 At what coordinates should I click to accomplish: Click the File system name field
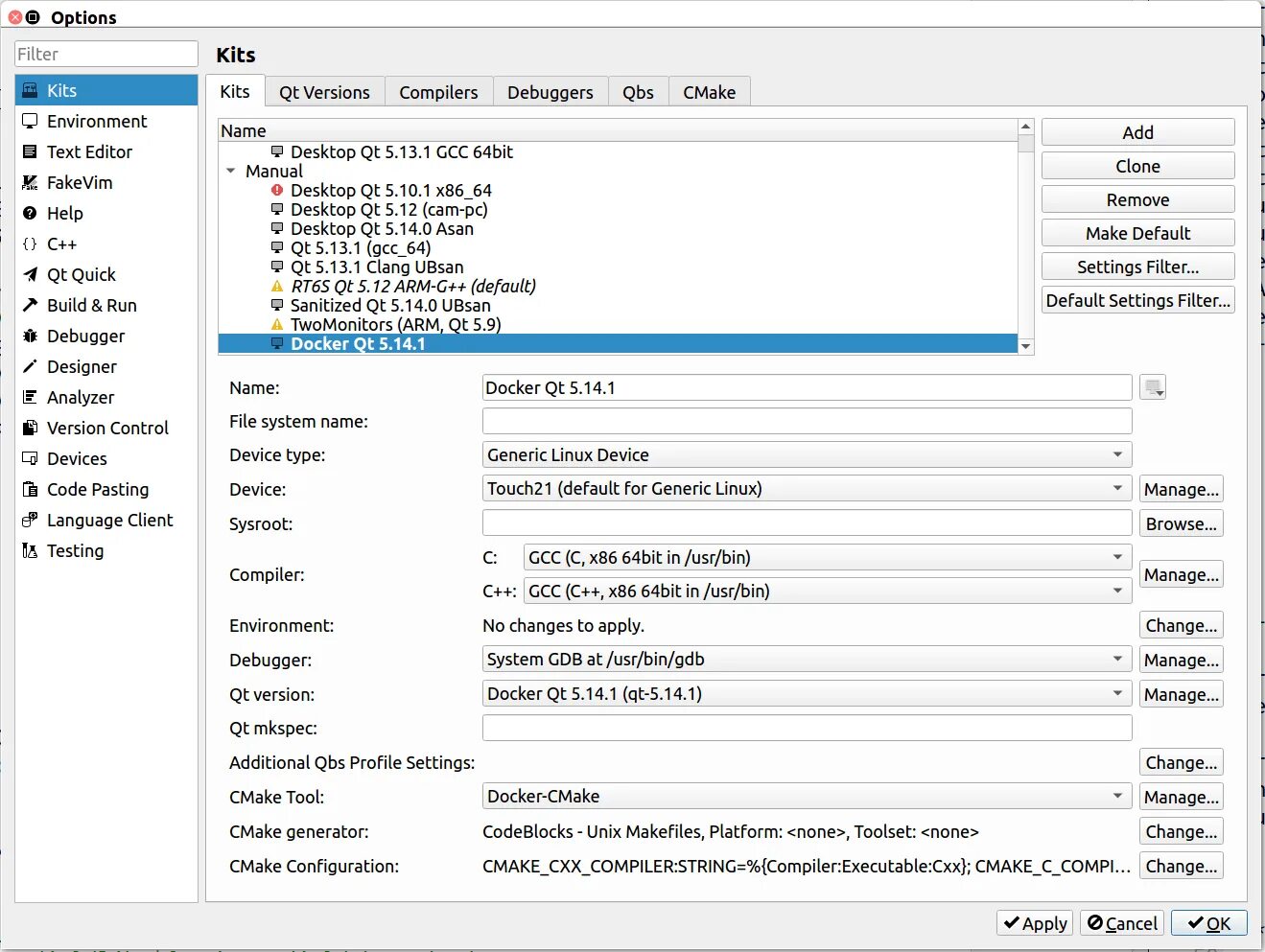pos(807,421)
